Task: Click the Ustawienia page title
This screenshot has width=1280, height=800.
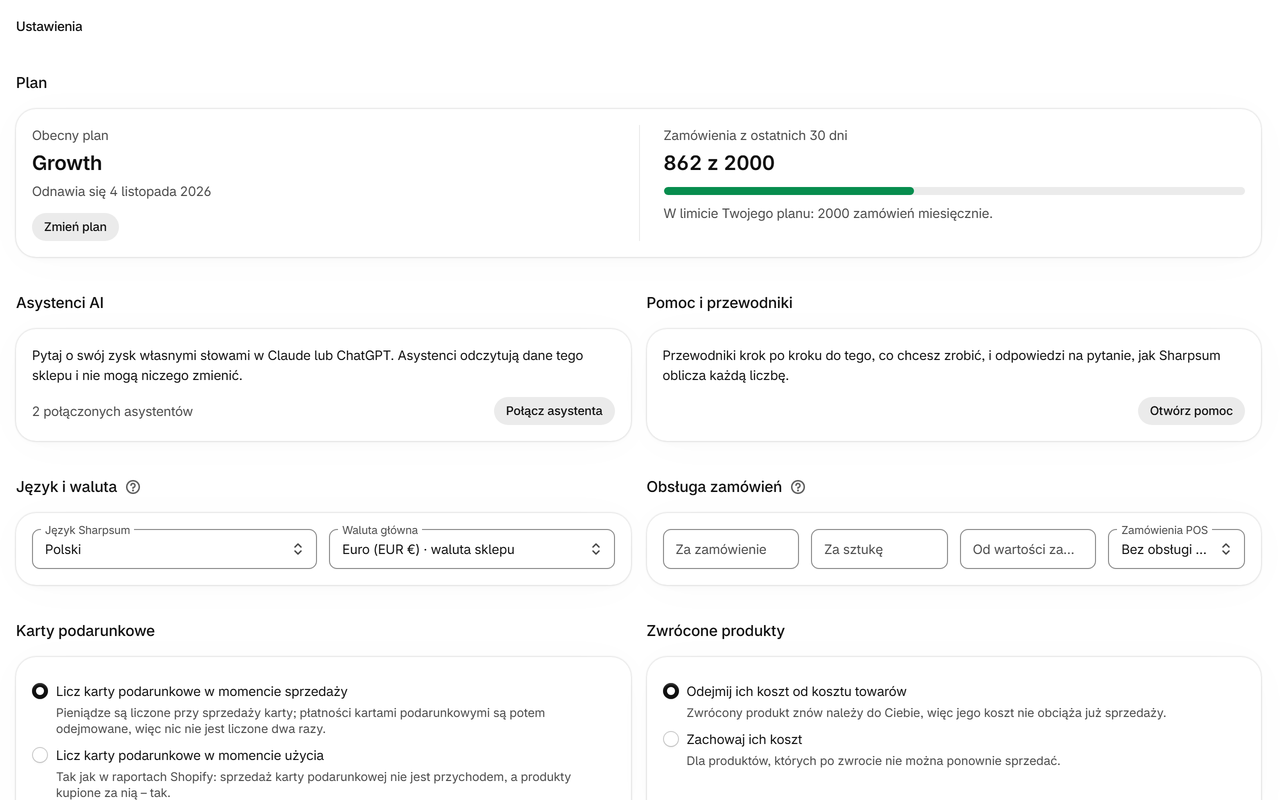Action: 49,27
